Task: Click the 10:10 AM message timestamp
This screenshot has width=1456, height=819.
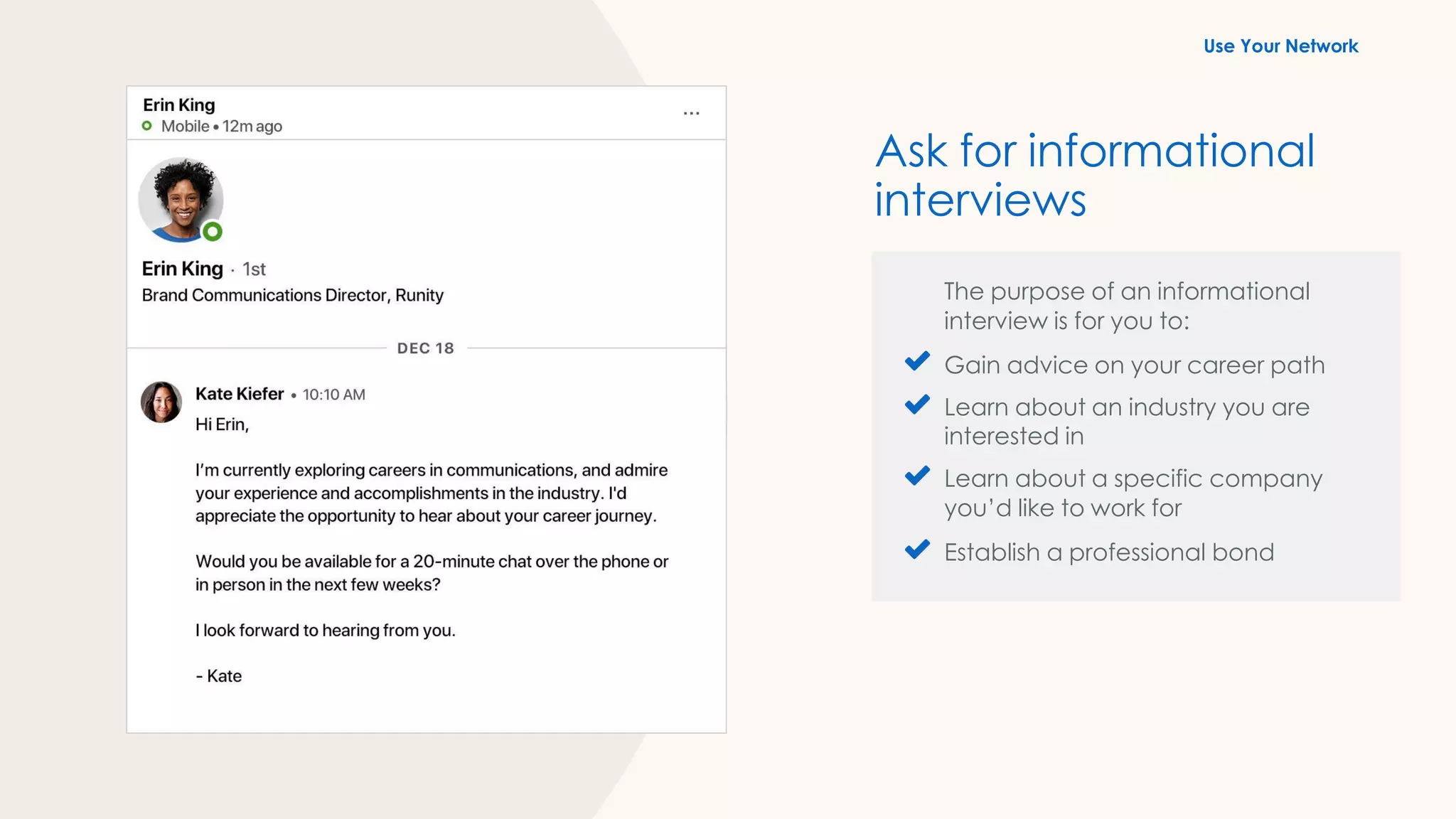Action: [x=334, y=395]
